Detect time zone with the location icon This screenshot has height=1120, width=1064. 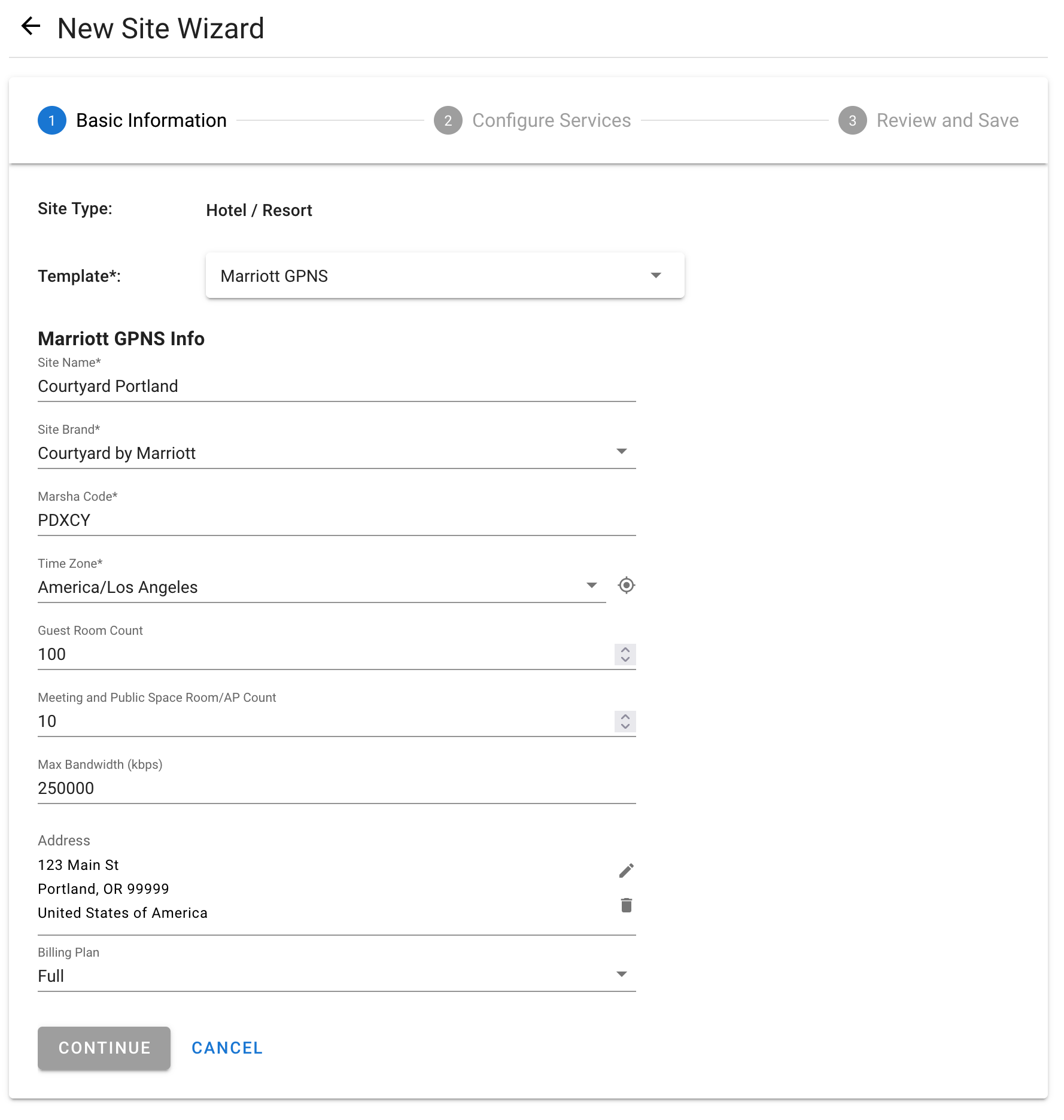(x=626, y=585)
